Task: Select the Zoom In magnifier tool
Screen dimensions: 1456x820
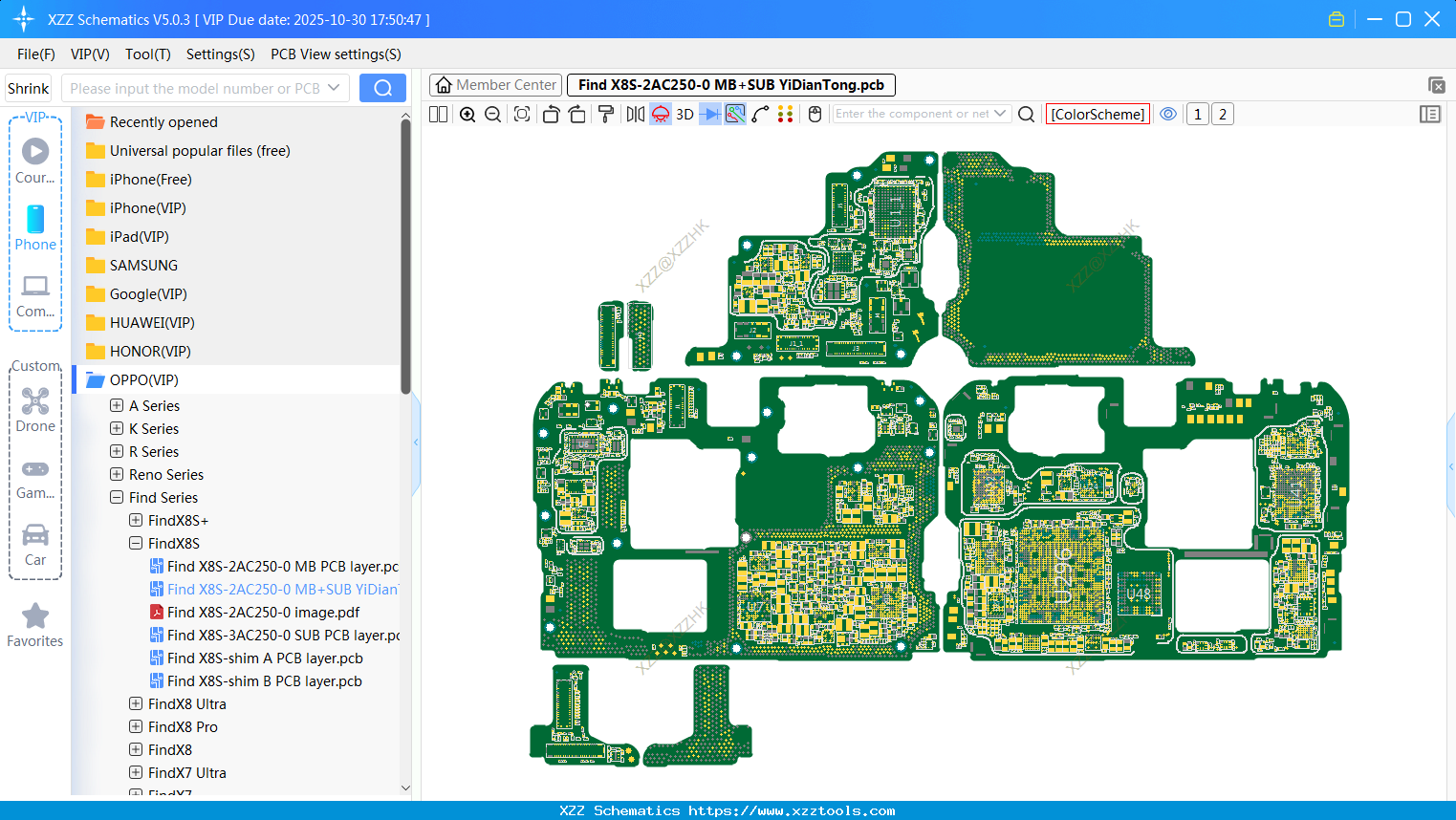Action: coord(467,114)
